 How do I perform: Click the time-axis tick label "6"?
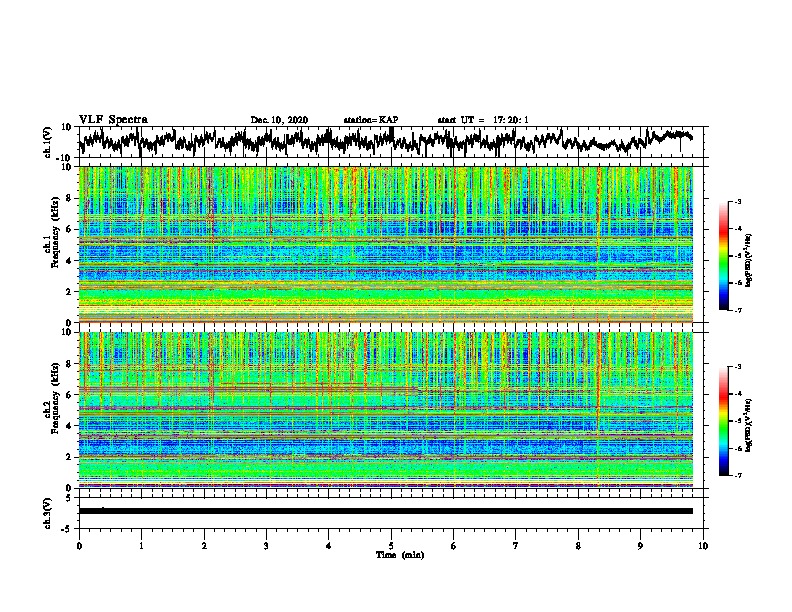tap(454, 546)
